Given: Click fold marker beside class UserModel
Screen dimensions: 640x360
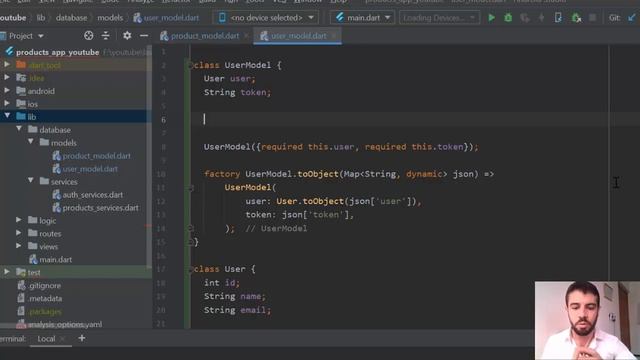Looking at the screenshot, I should pyautogui.click(x=190, y=65).
